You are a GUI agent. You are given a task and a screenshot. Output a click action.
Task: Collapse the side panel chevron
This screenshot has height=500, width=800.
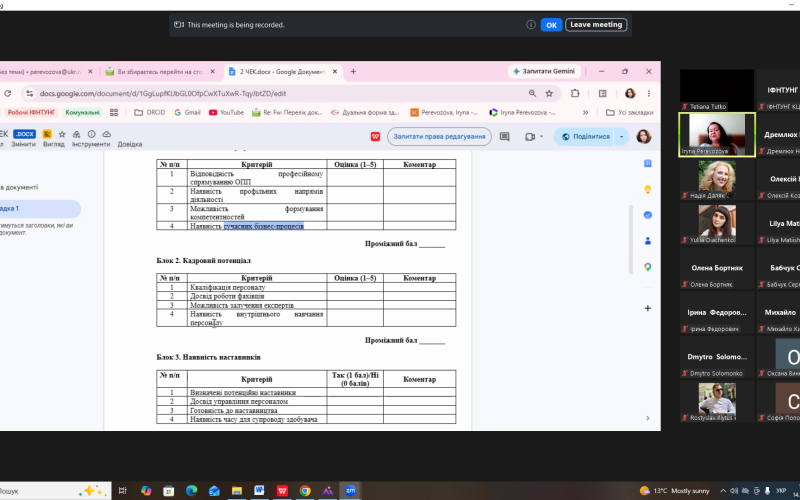[x=647, y=418]
